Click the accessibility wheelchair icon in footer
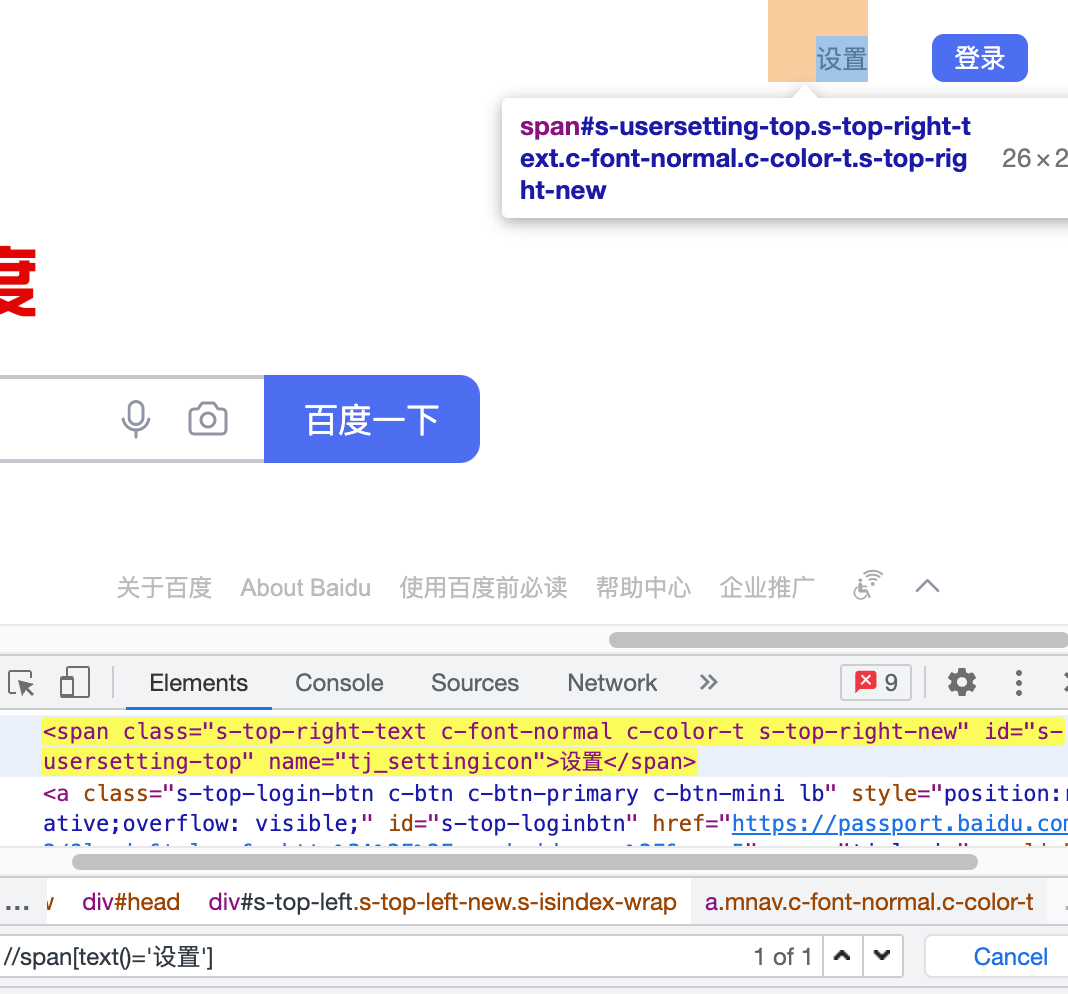This screenshot has height=994, width=1068. pos(867,586)
